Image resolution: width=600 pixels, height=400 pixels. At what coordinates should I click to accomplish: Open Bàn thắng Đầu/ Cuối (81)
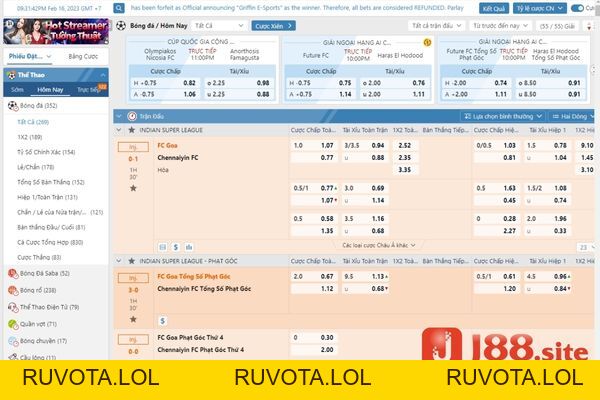click(x=51, y=227)
